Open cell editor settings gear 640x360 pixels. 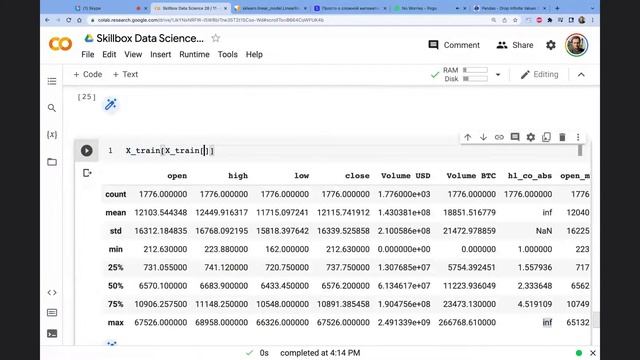point(531,137)
